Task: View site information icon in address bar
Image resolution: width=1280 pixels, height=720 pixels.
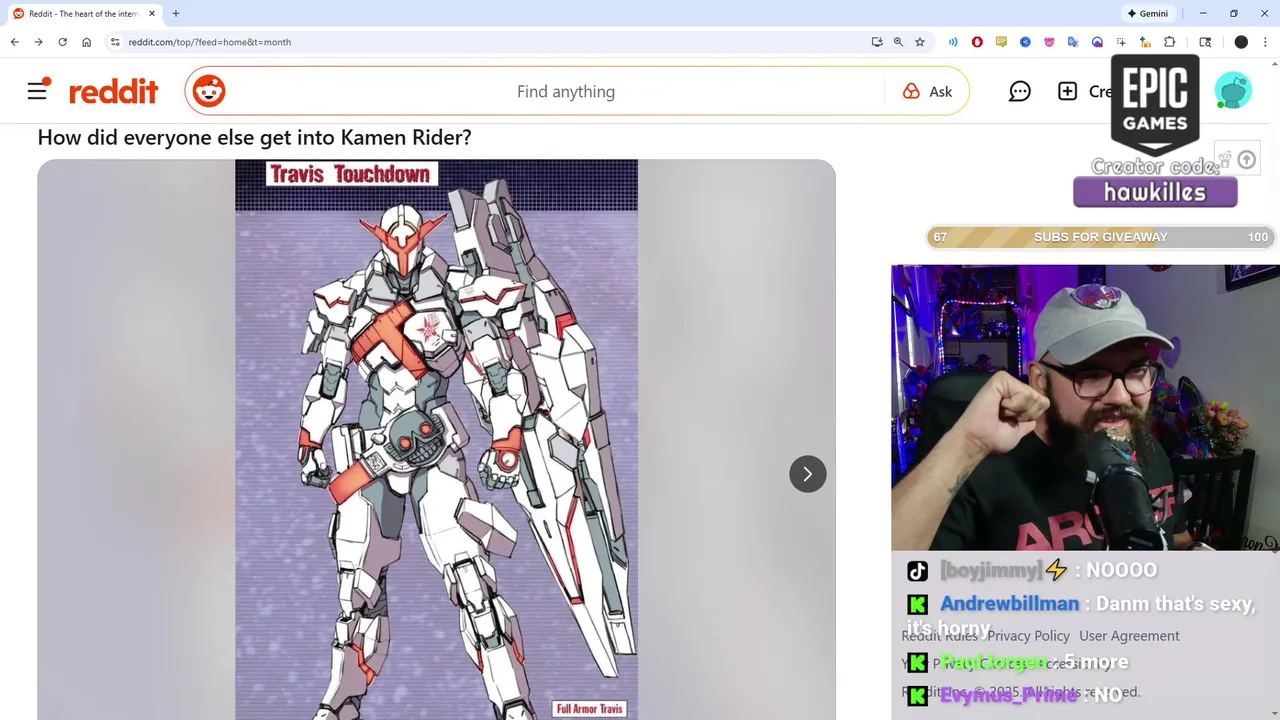Action: click(115, 42)
